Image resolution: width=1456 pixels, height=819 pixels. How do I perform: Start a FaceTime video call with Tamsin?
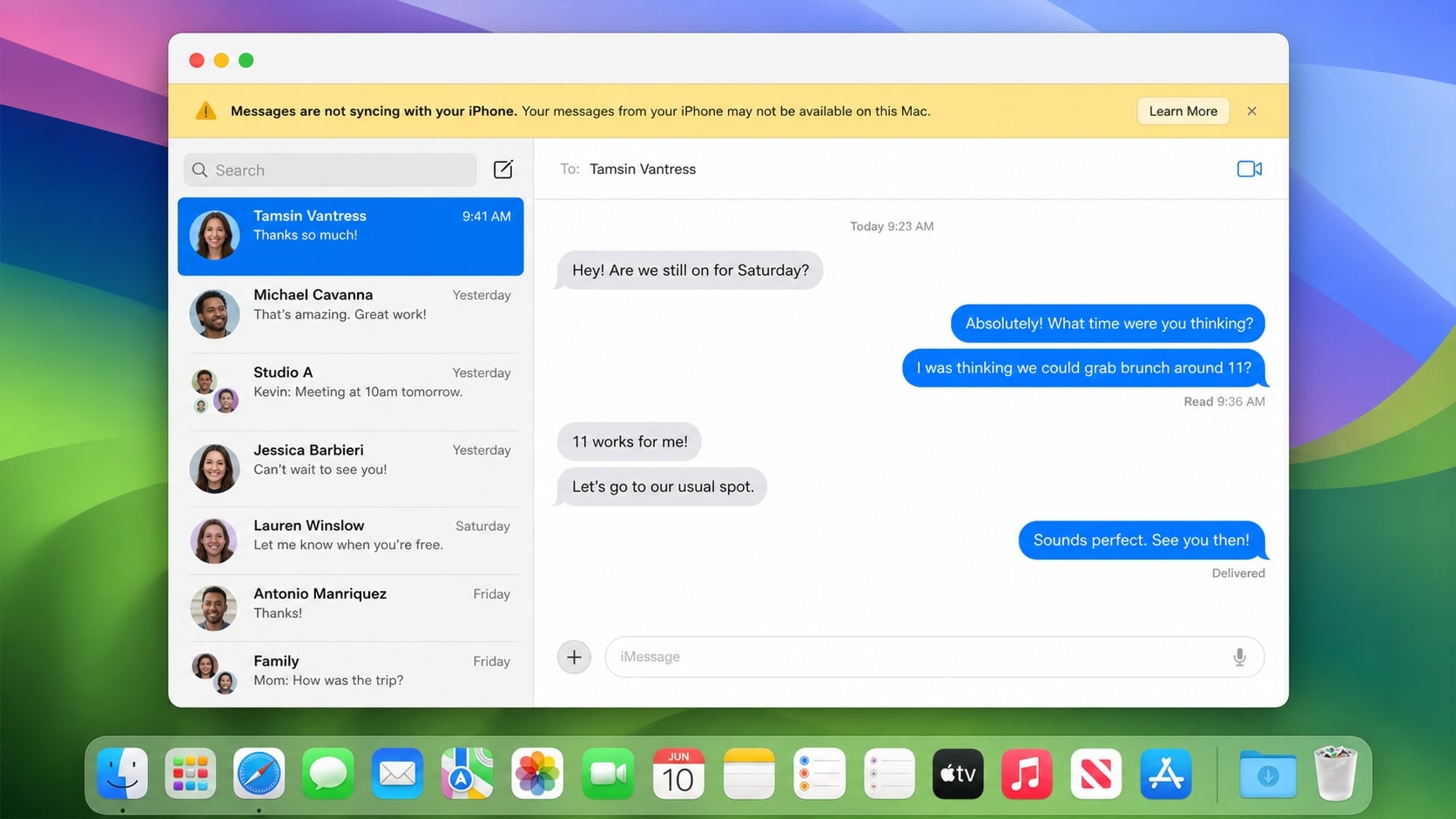click(1249, 169)
